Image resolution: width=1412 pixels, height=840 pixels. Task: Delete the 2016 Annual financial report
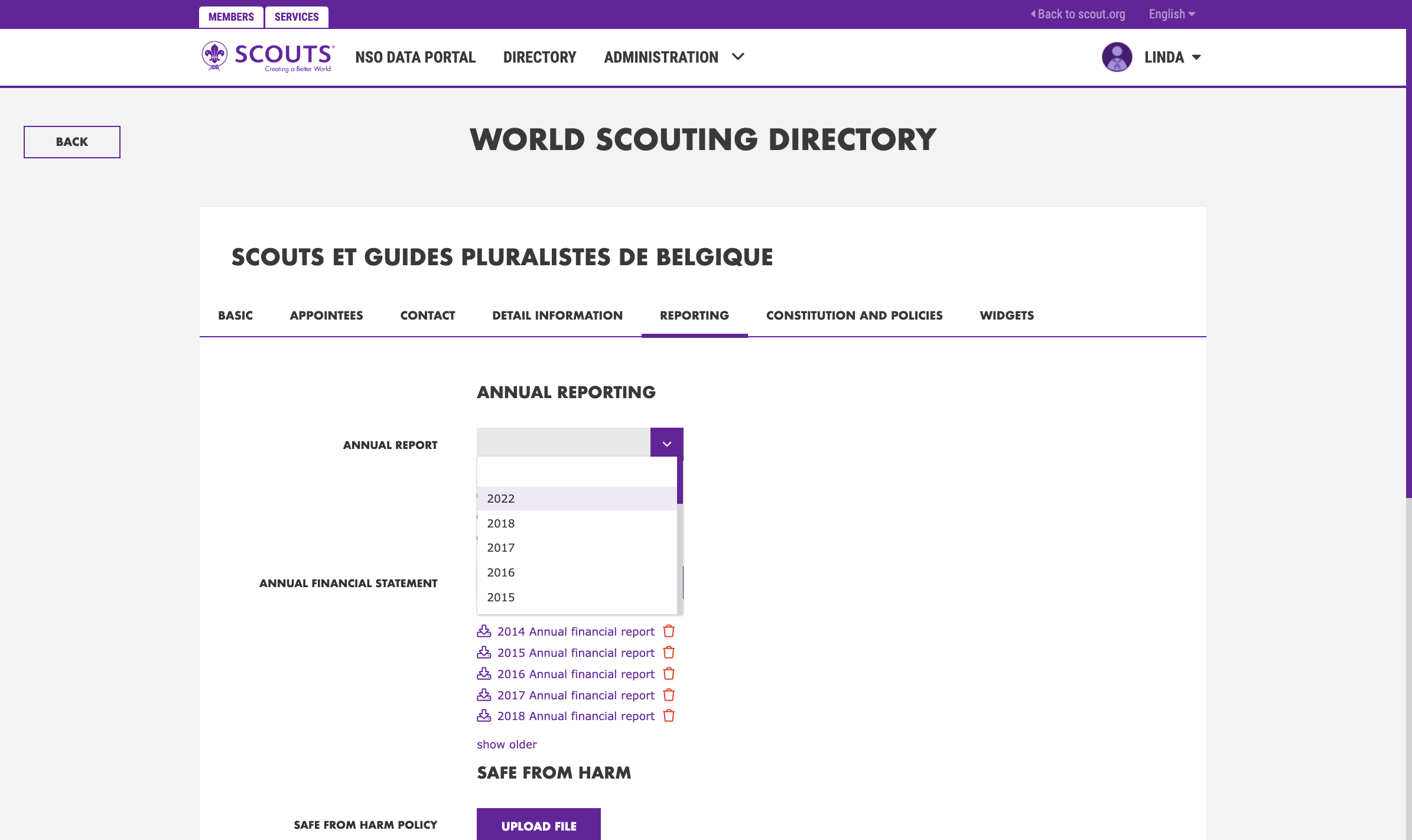click(x=669, y=674)
